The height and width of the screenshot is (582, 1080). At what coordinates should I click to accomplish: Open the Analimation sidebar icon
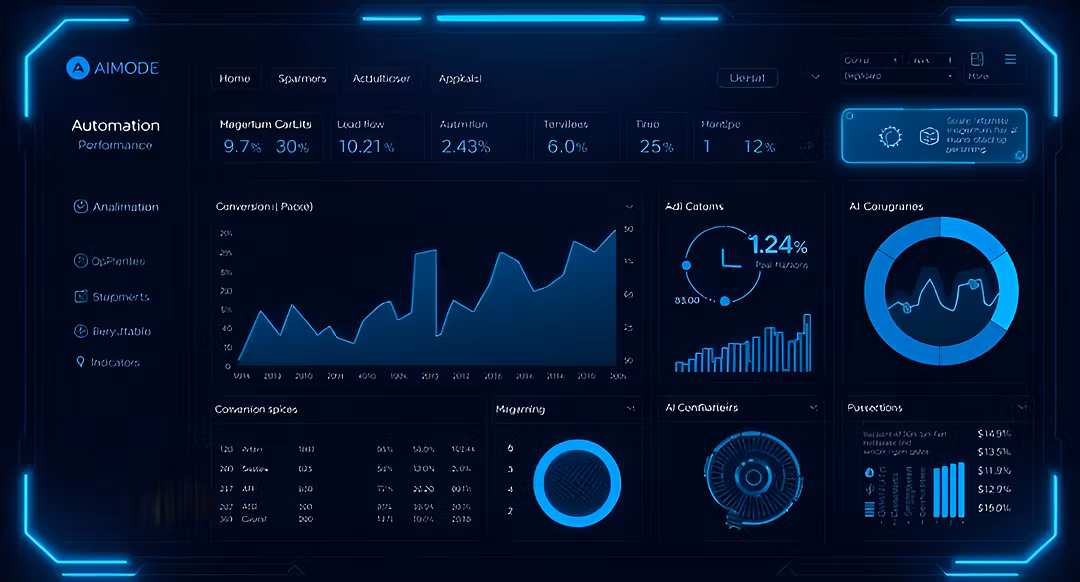coord(81,206)
